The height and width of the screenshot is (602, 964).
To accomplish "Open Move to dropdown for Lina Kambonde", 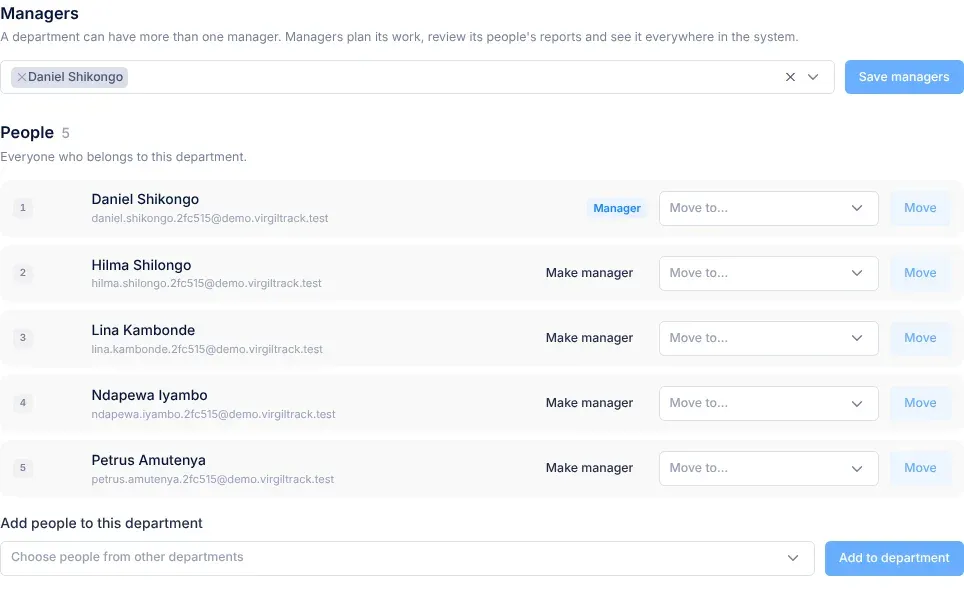I will pos(768,338).
